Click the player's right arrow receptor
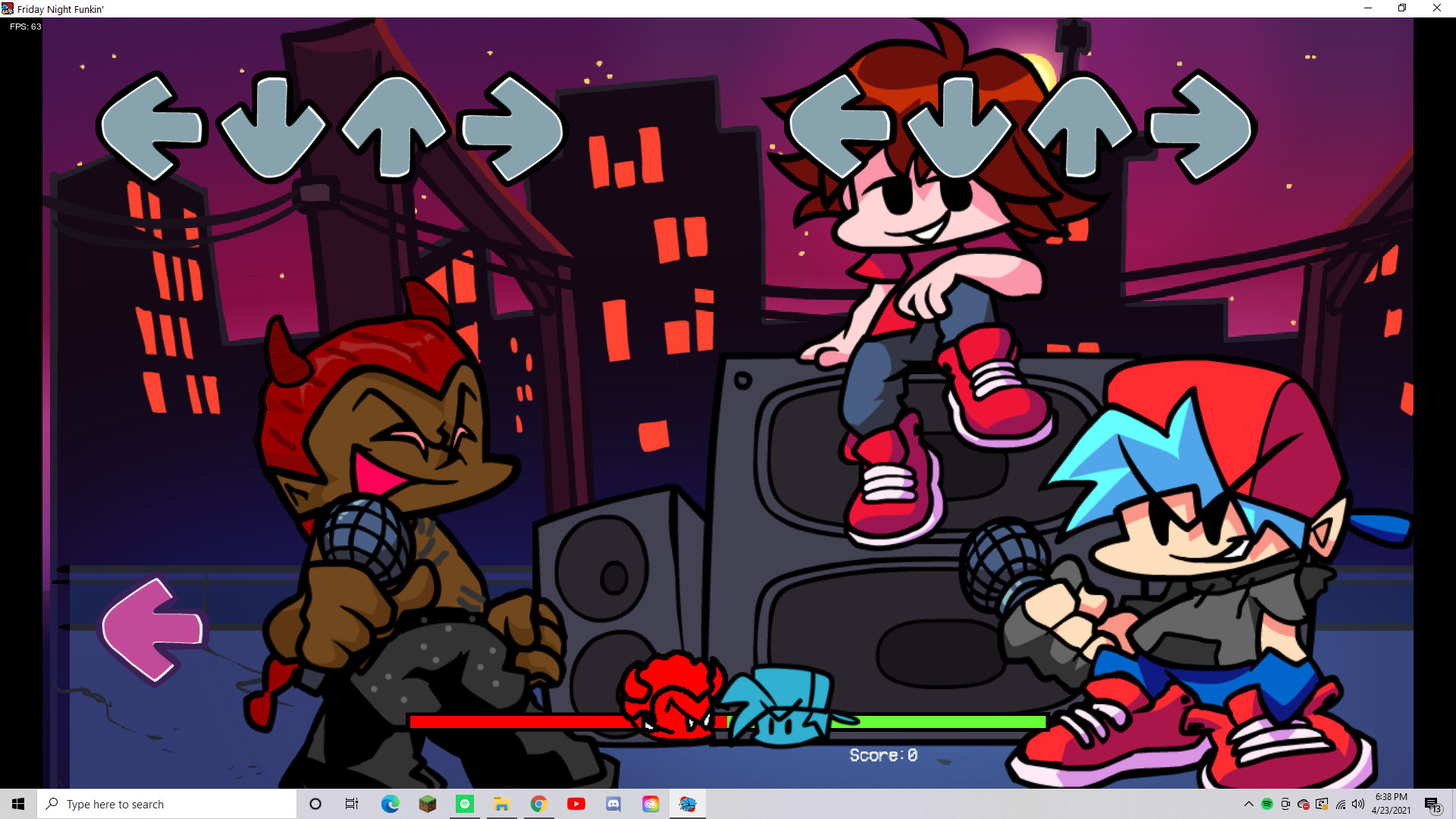 point(1201,127)
